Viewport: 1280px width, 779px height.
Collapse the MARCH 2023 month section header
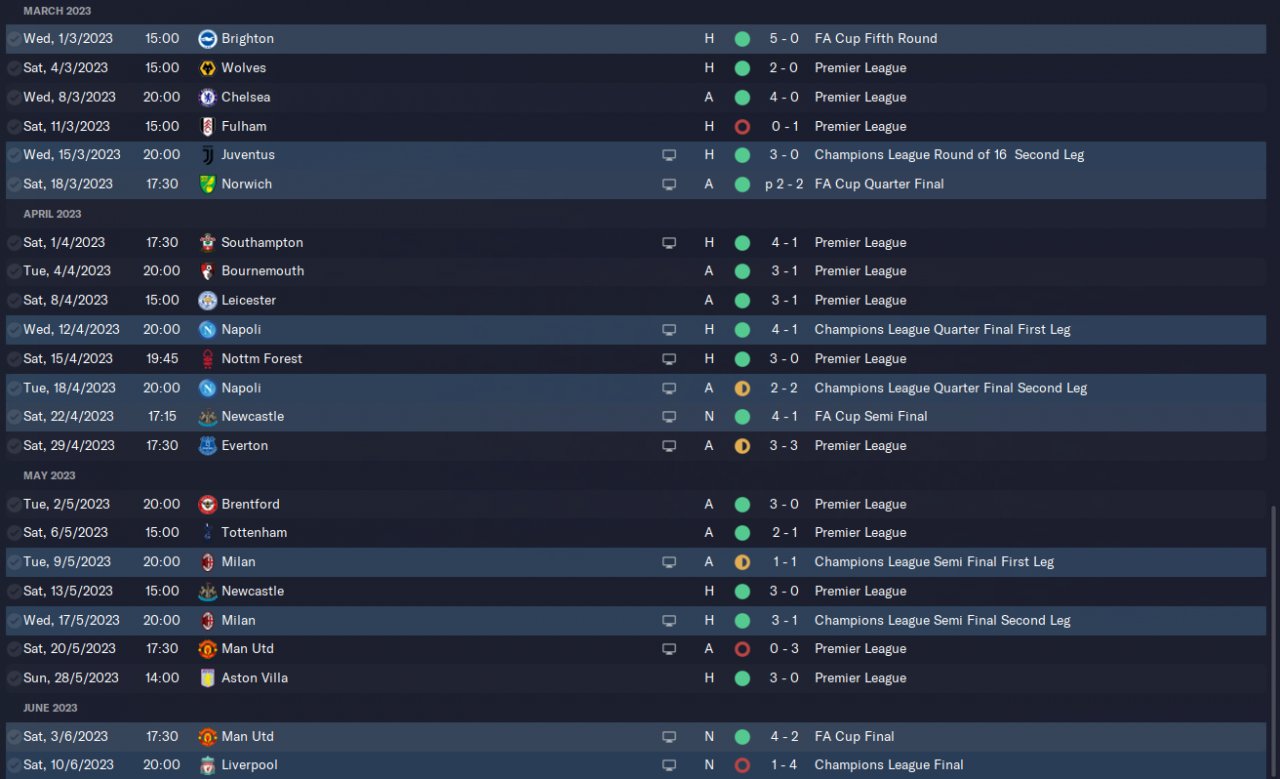pyautogui.click(x=57, y=11)
